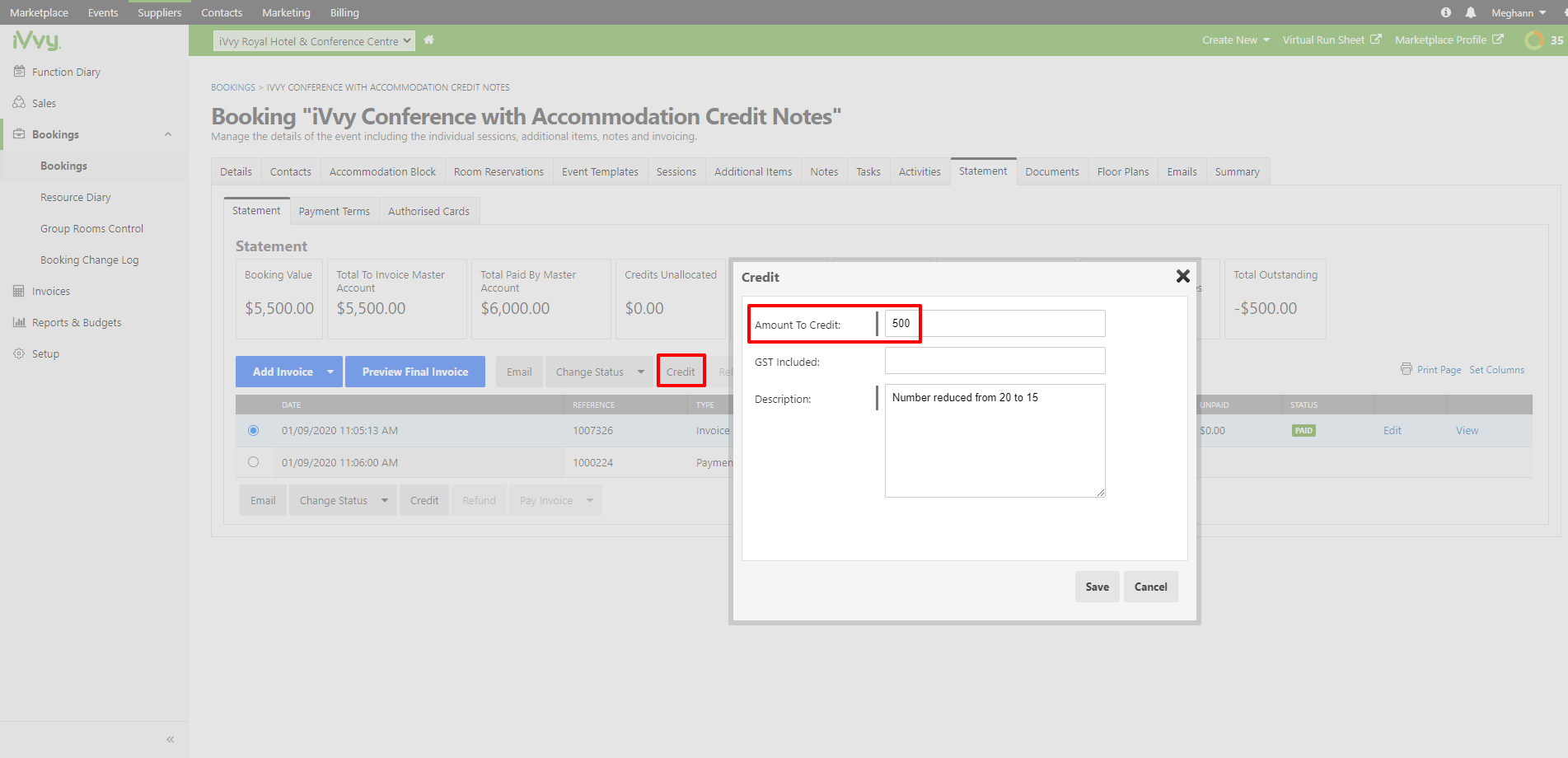Switch to the Summary tab
1568x758 pixels.
coord(1237,171)
